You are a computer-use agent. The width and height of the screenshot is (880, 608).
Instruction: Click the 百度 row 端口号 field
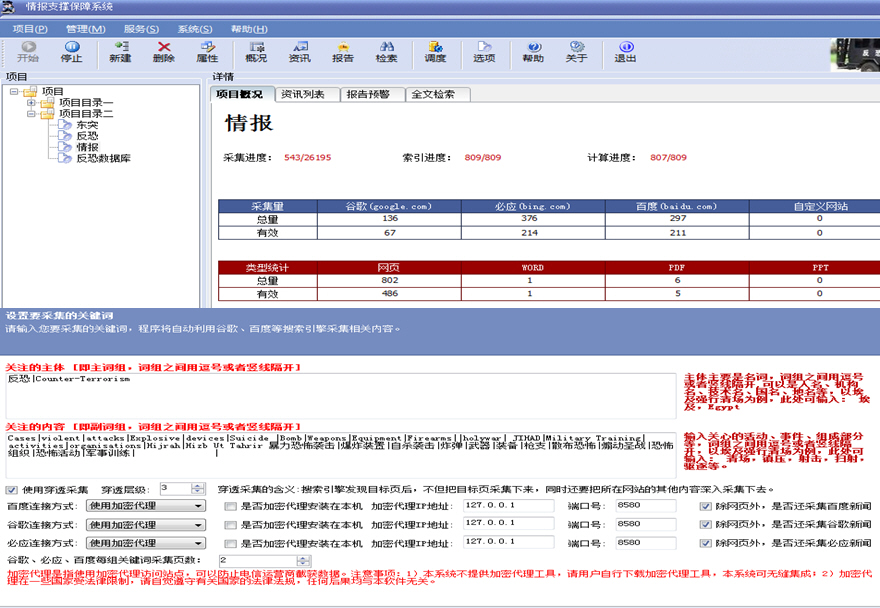tap(645, 505)
